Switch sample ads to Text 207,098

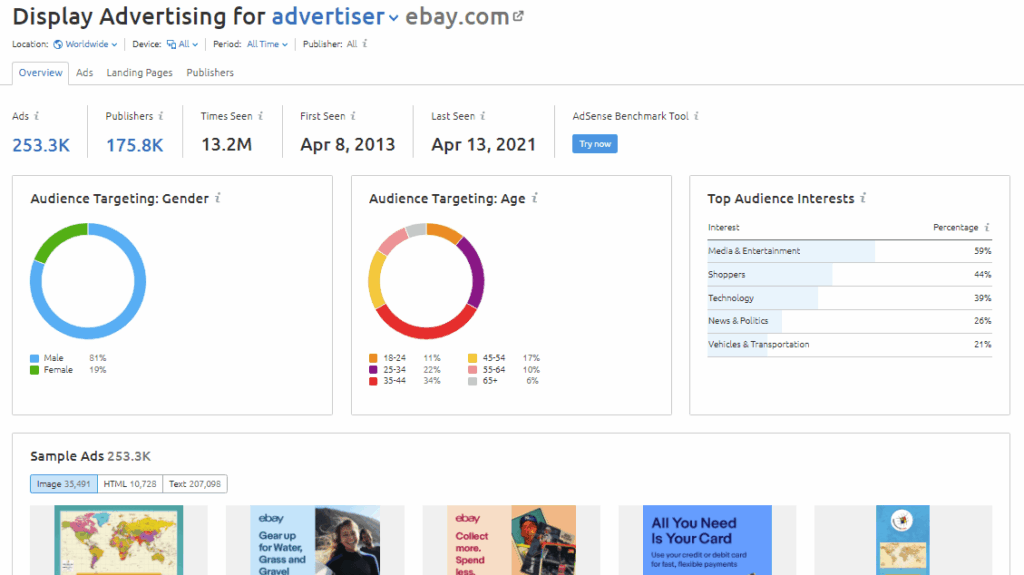(x=195, y=484)
